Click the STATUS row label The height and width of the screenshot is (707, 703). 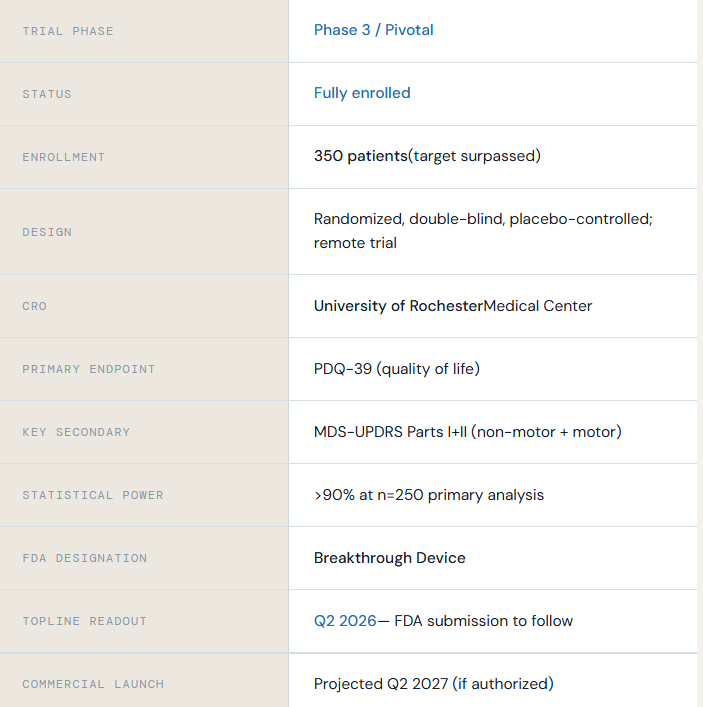[x=47, y=94]
